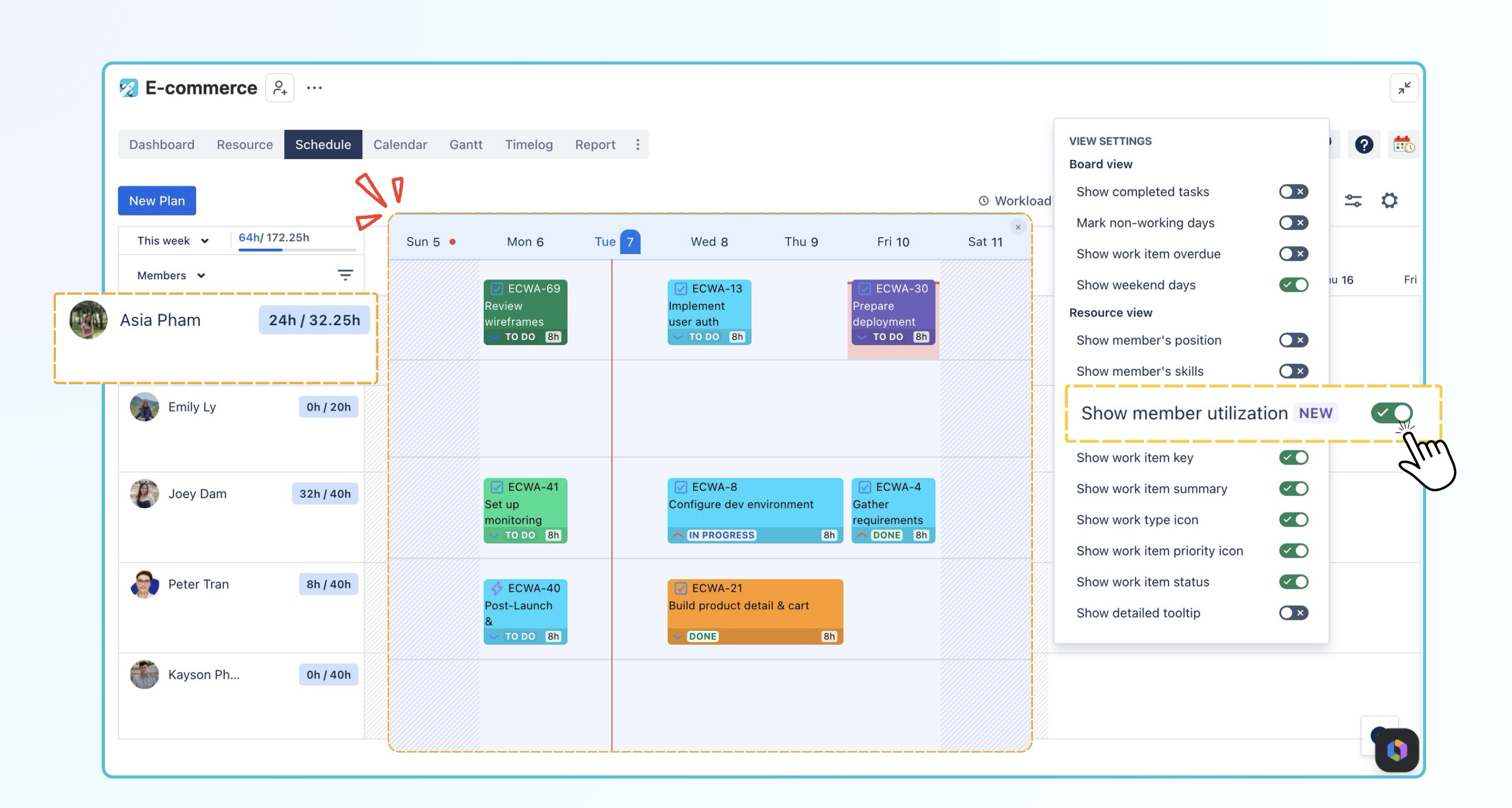Click the Workload button
This screenshot has height=808, width=1512.
coord(1015,201)
